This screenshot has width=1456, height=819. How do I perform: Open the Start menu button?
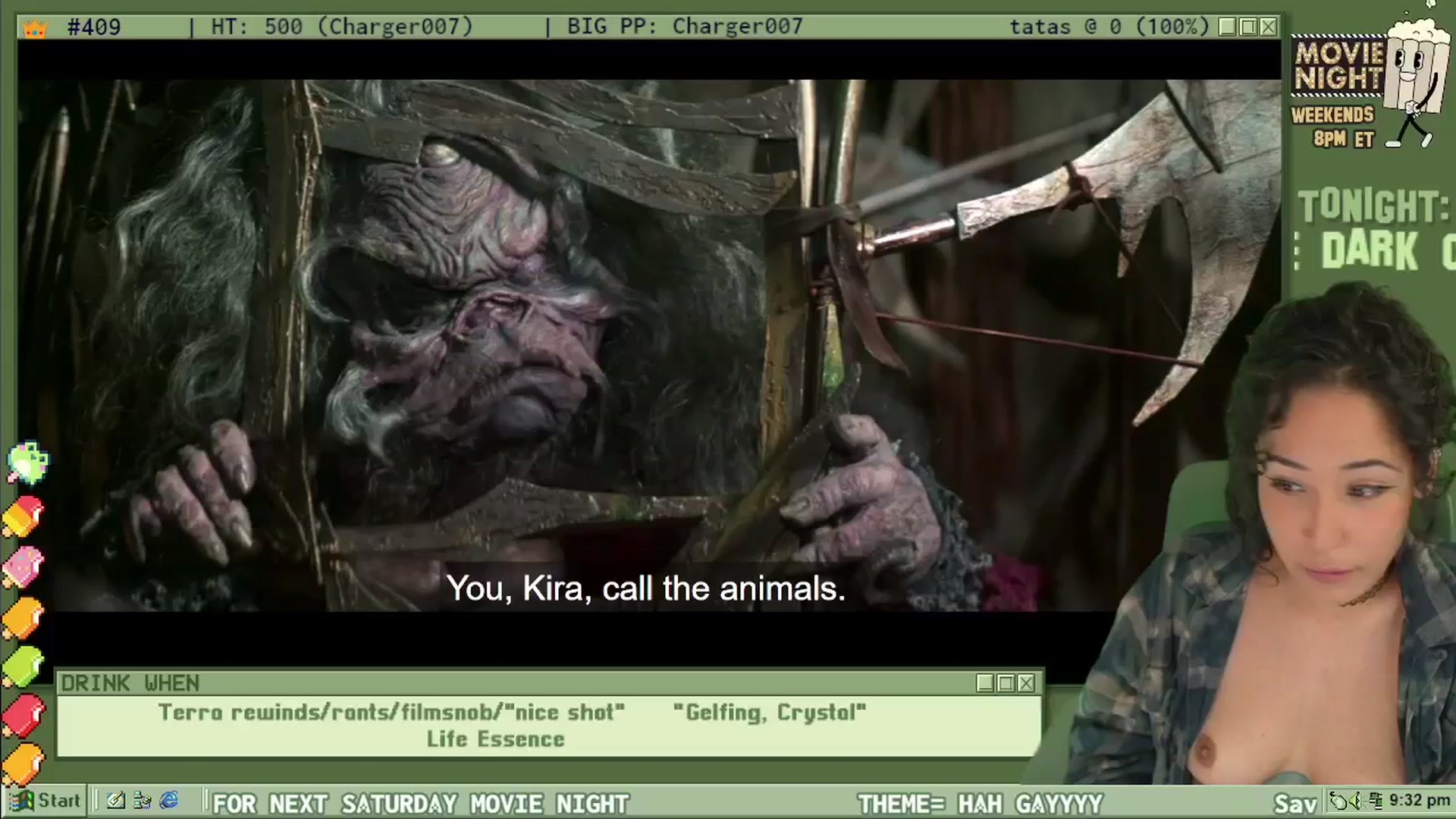pyautogui.click(x=44, y=801)
